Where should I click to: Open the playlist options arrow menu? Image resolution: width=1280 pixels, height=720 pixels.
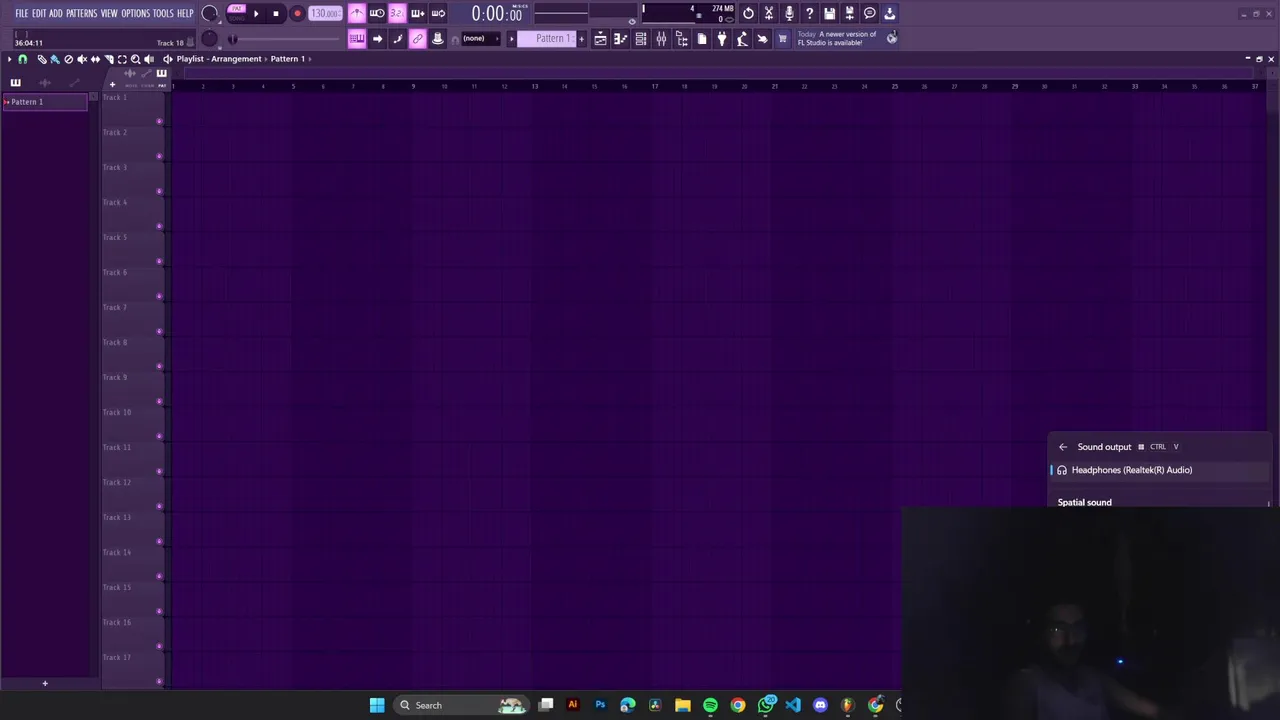point(9,59)
